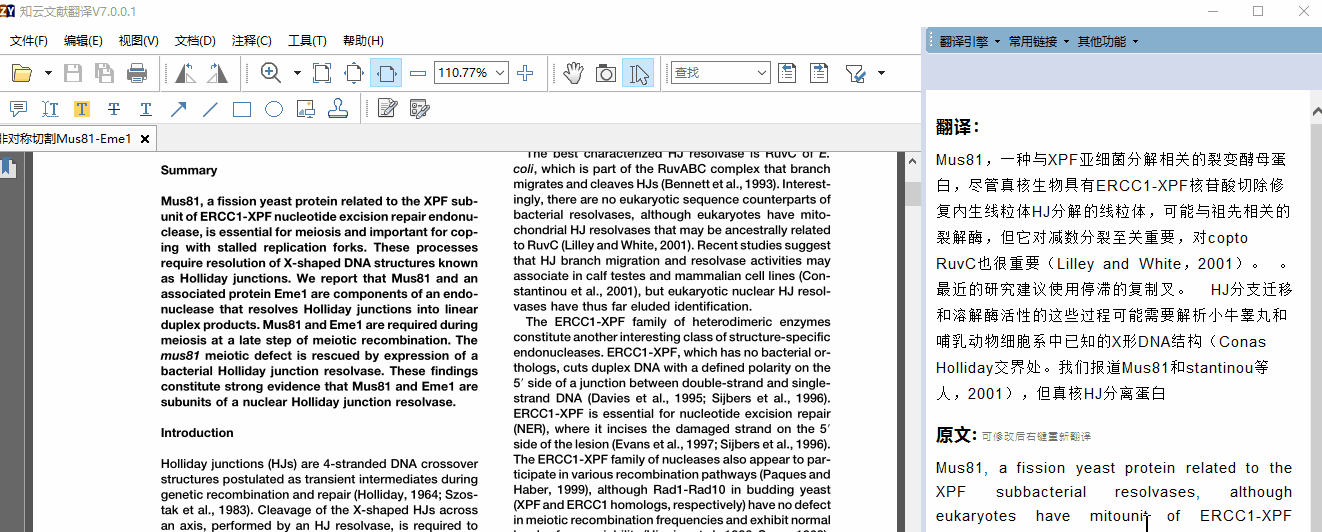Viewport: 1322px width, 532px height.
Task: Click the save document icon
Action: 73,73
